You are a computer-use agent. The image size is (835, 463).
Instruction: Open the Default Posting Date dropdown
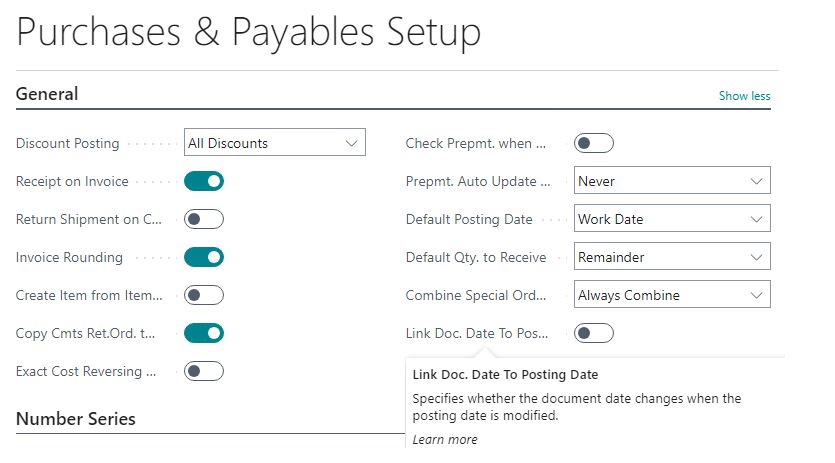pos(672,219)
